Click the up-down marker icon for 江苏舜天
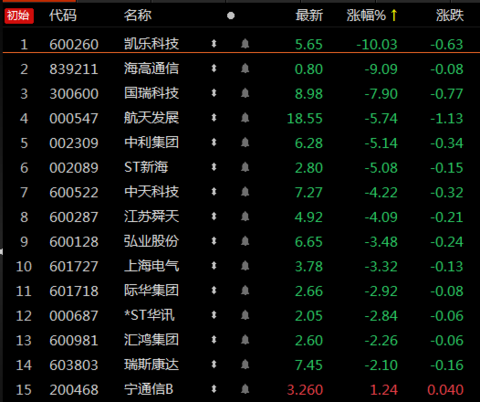 [x=214, y=217]
